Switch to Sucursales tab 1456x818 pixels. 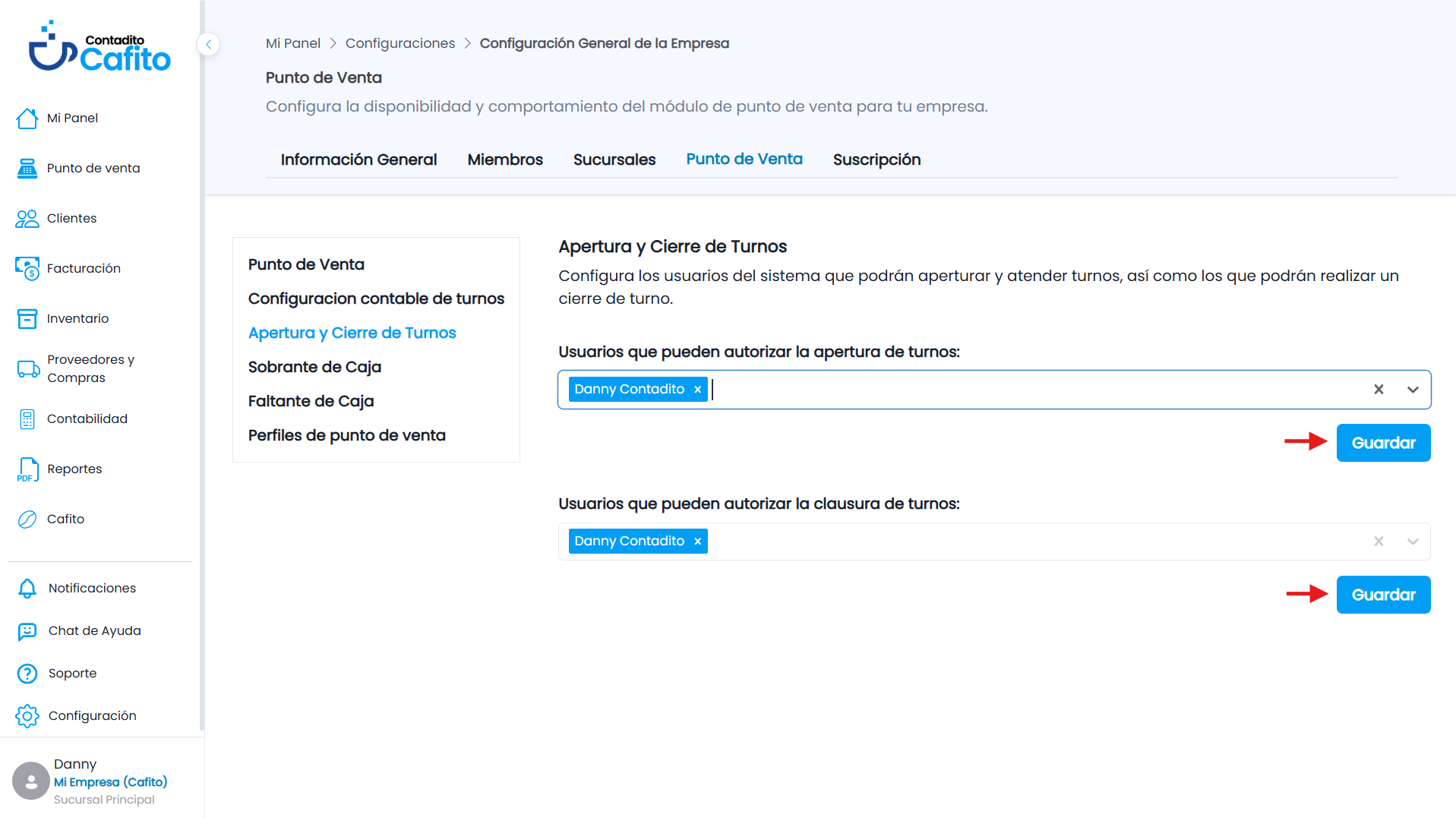point(614,159)
